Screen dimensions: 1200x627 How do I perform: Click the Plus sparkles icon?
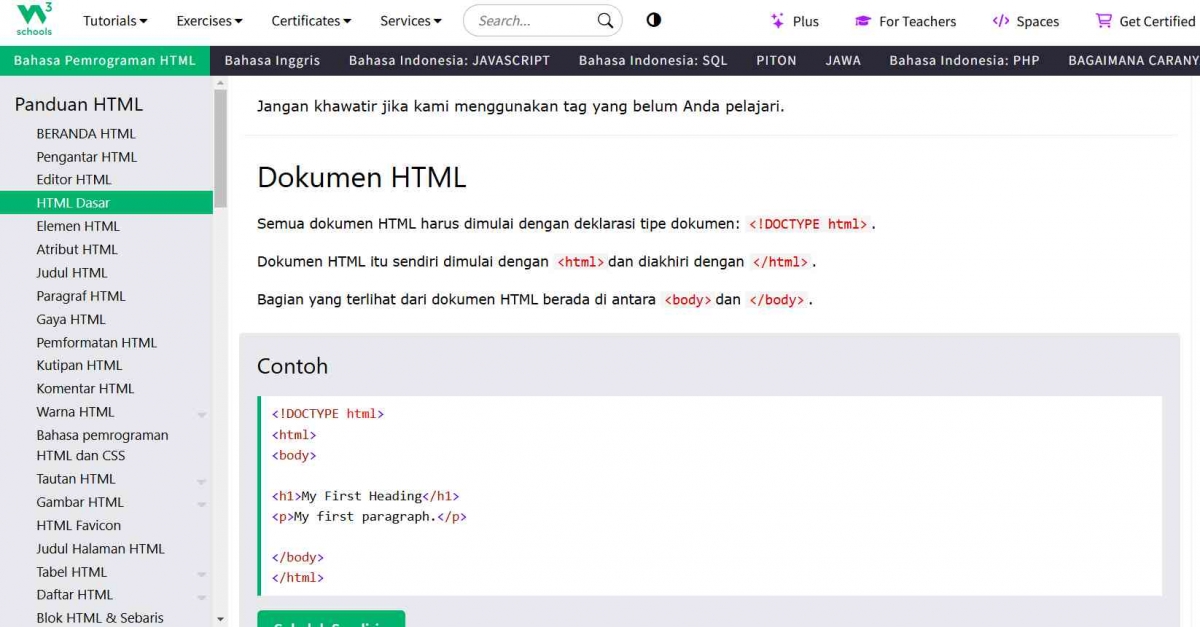775,19
